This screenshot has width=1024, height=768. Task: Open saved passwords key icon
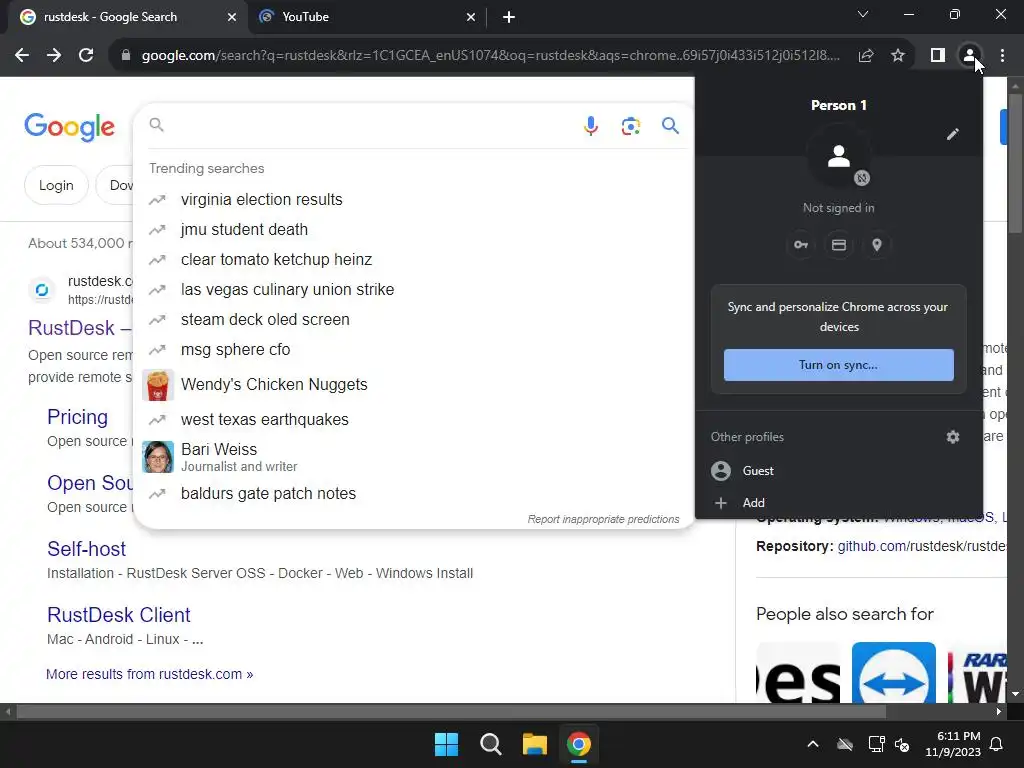[801, 245]
